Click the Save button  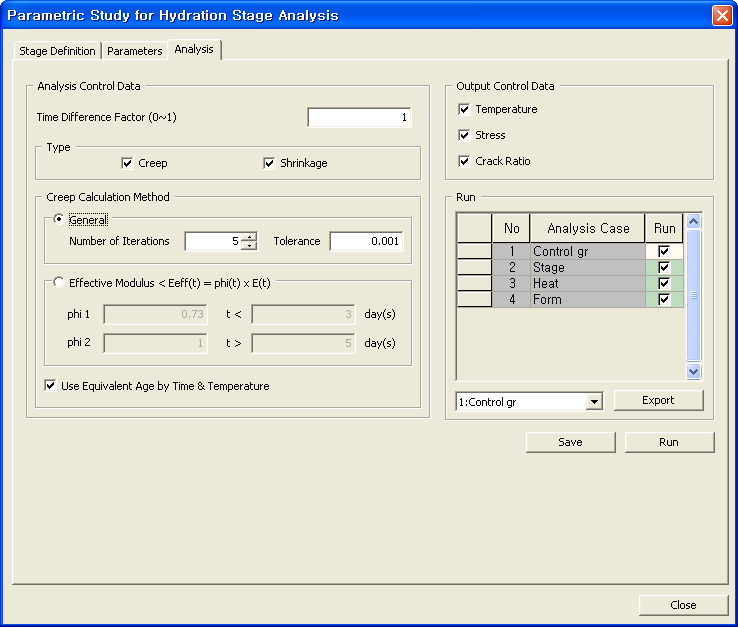pos(570,442)
